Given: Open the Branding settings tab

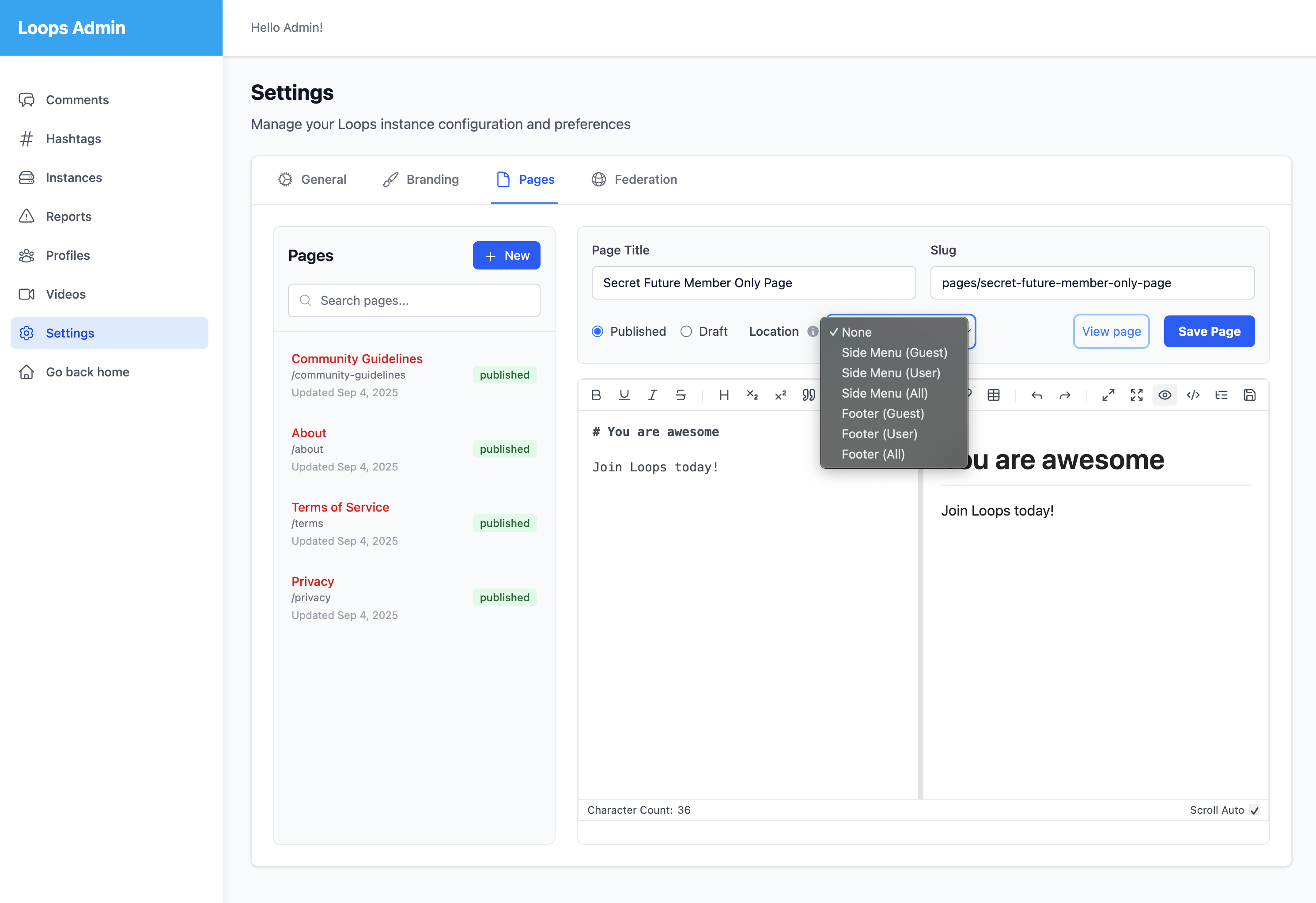Looking at the screenshot, I should (x=421, y=179).
